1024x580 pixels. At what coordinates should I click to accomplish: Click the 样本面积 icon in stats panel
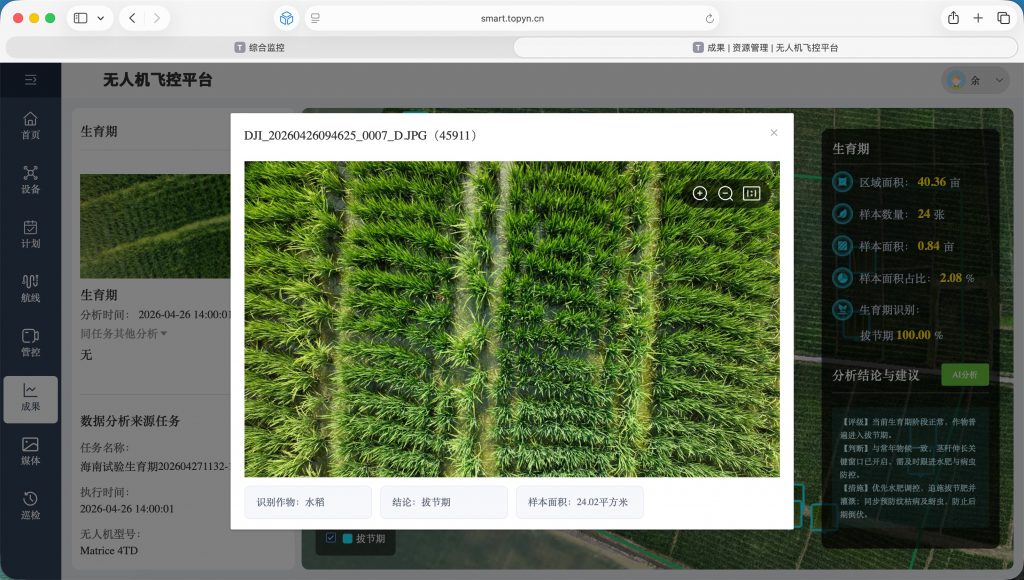(x=842, y=246)
